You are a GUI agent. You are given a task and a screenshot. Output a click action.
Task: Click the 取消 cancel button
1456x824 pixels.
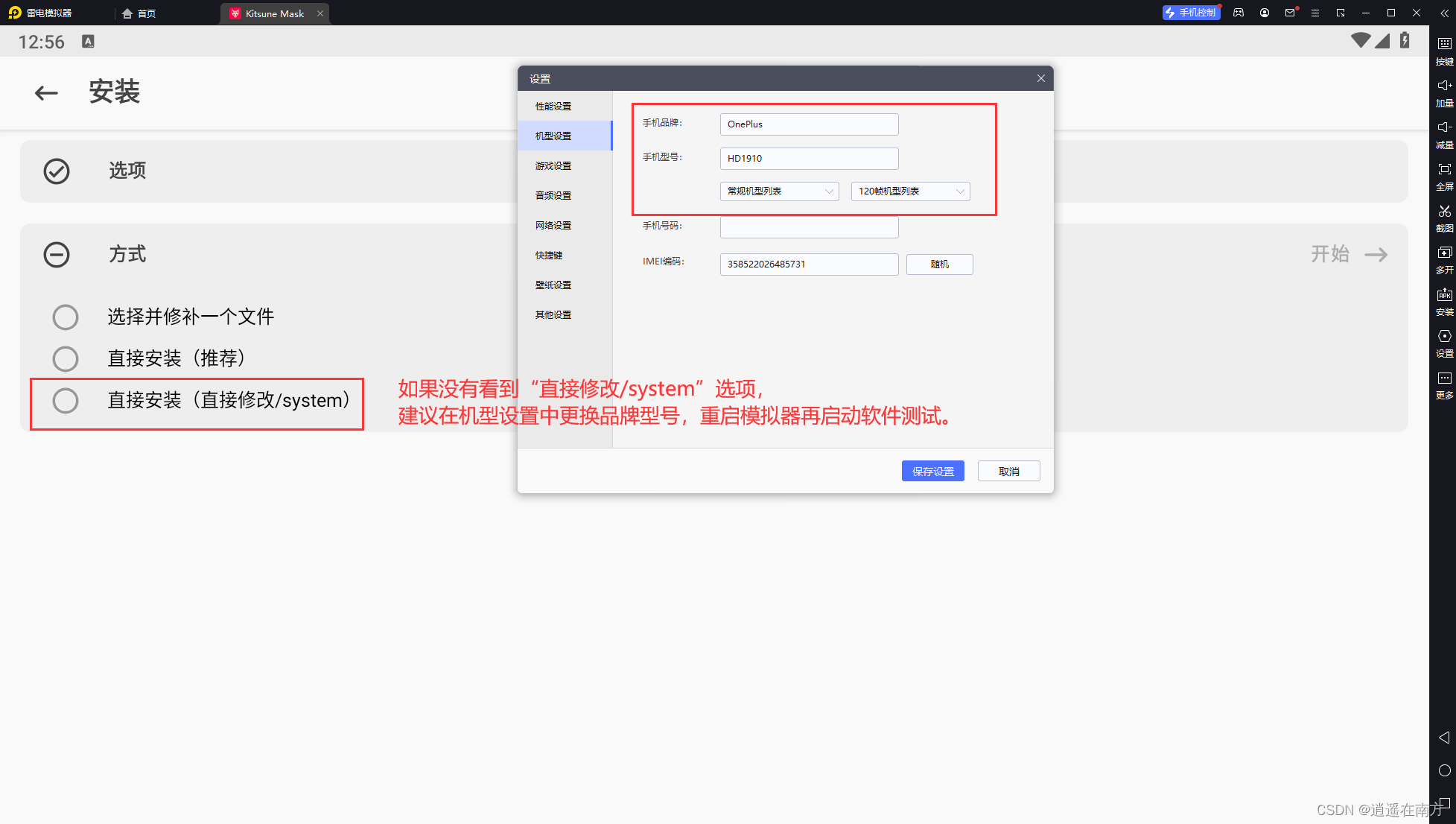point(1008,472)
